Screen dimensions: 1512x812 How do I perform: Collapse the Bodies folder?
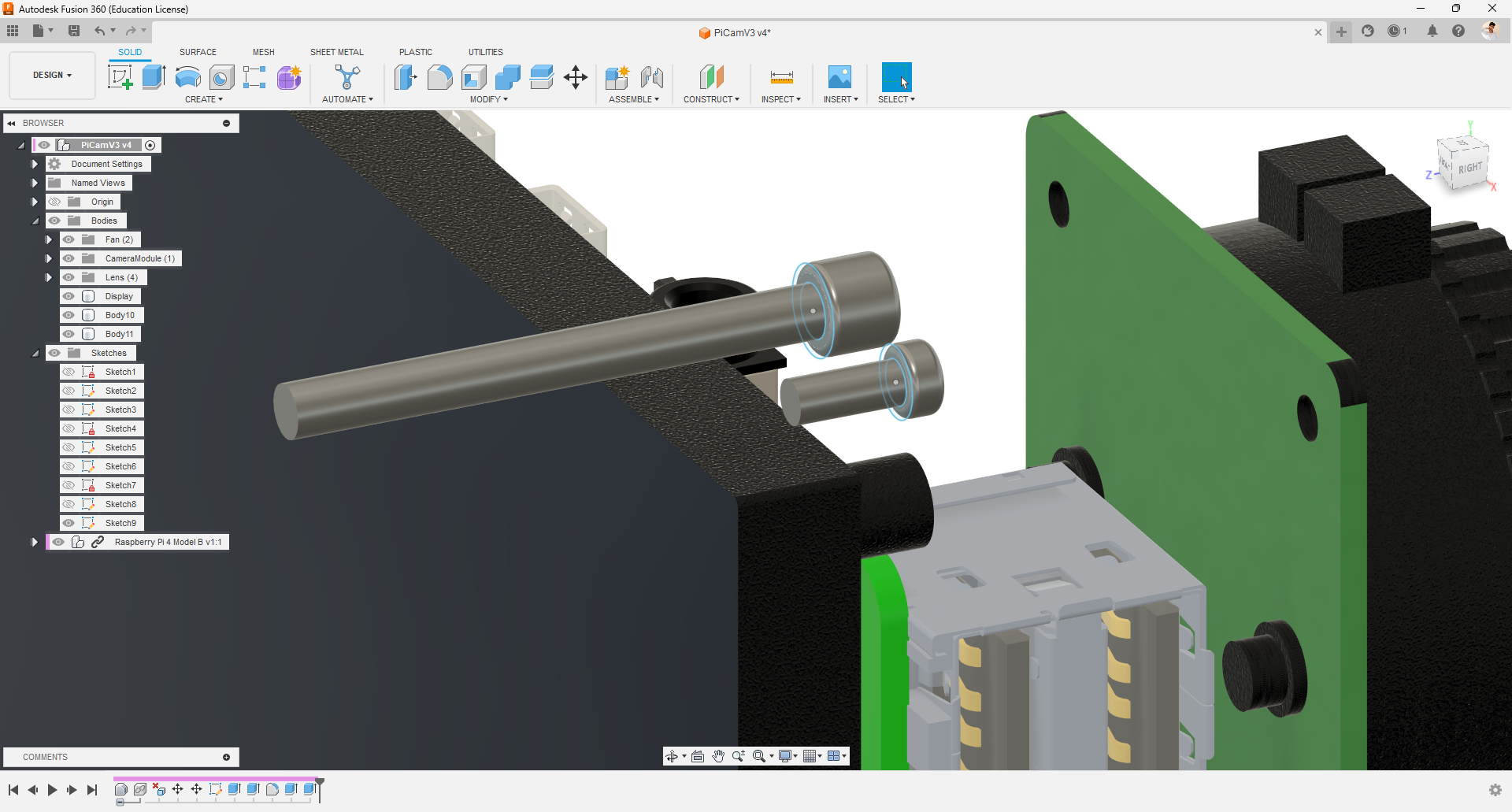[35, 221]
